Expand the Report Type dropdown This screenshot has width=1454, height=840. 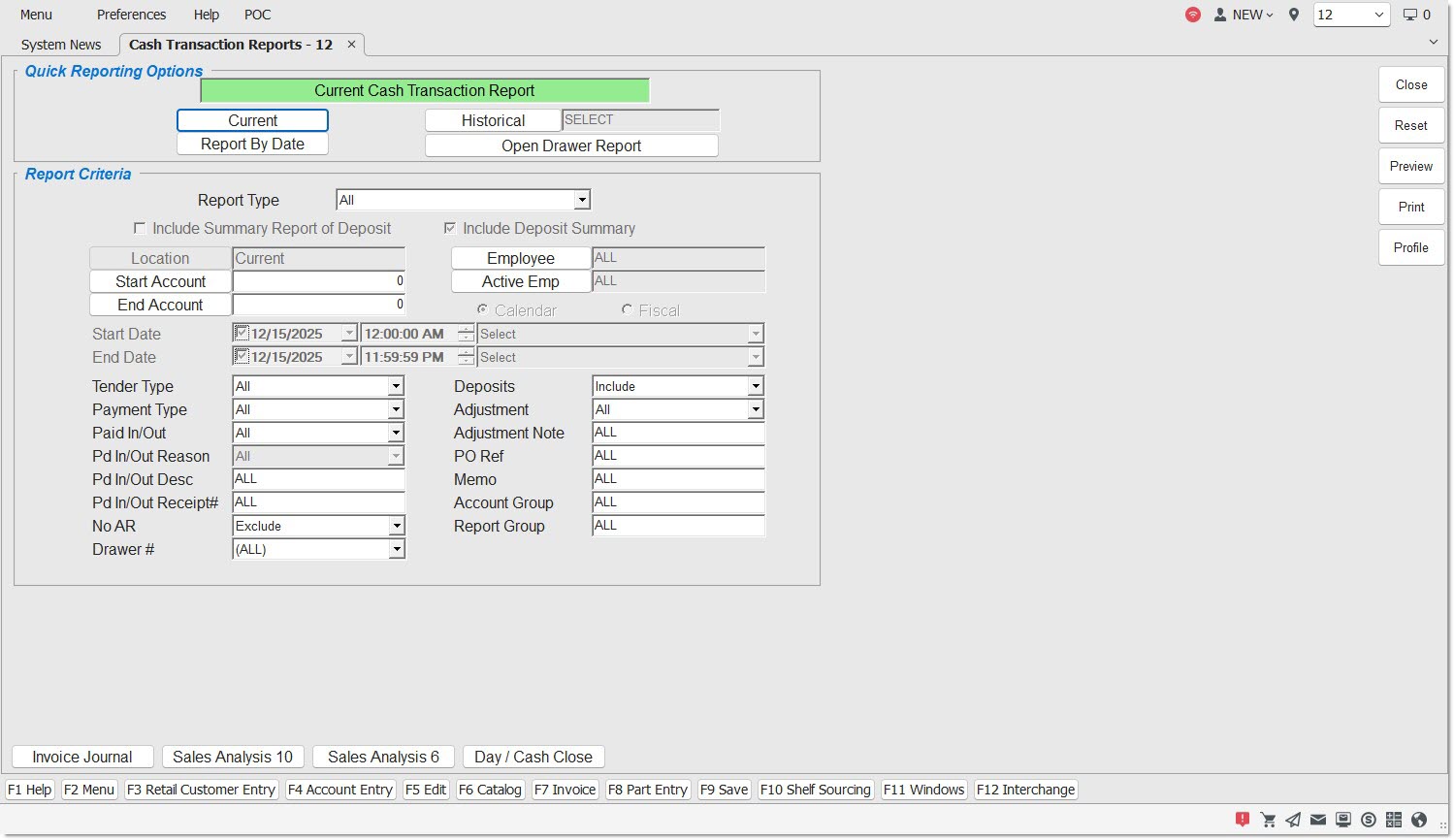(581, 201)
